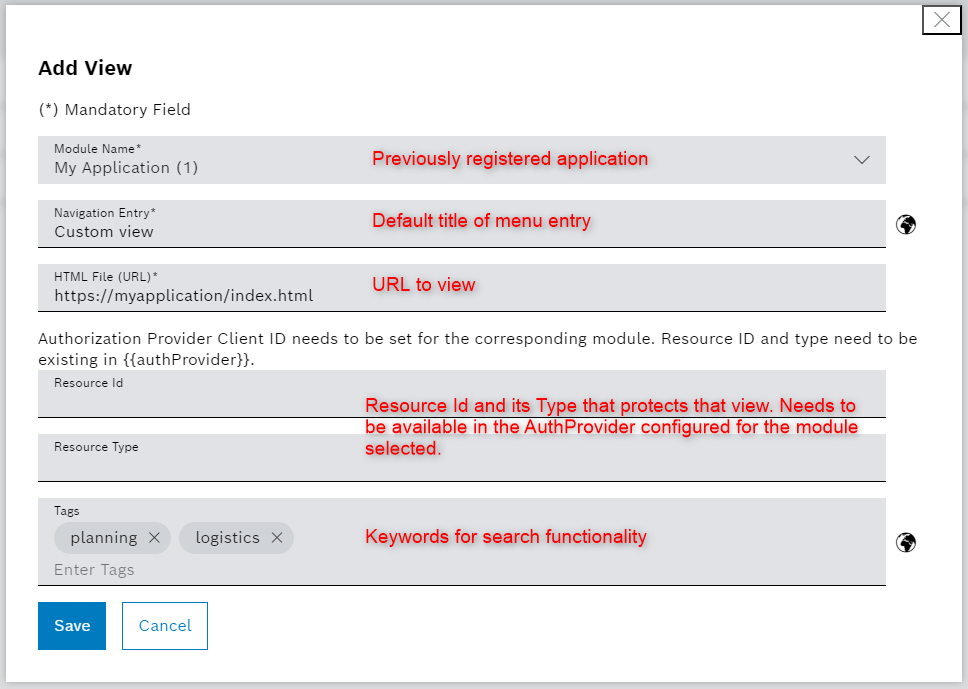Select the planning tag chip label
The image size is (968, 689).
click(104, 538)
